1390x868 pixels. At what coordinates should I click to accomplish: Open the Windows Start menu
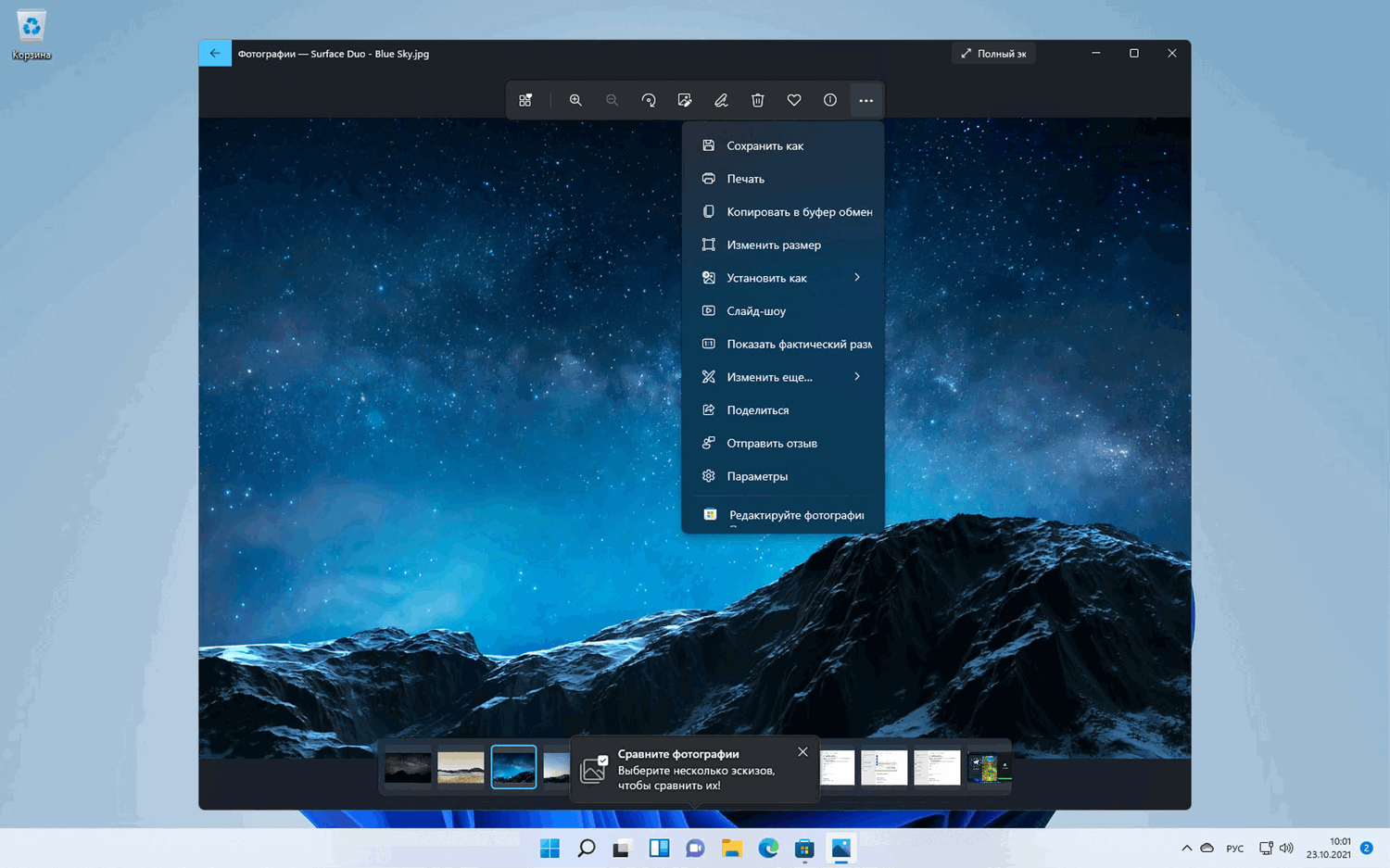[550, 849]
